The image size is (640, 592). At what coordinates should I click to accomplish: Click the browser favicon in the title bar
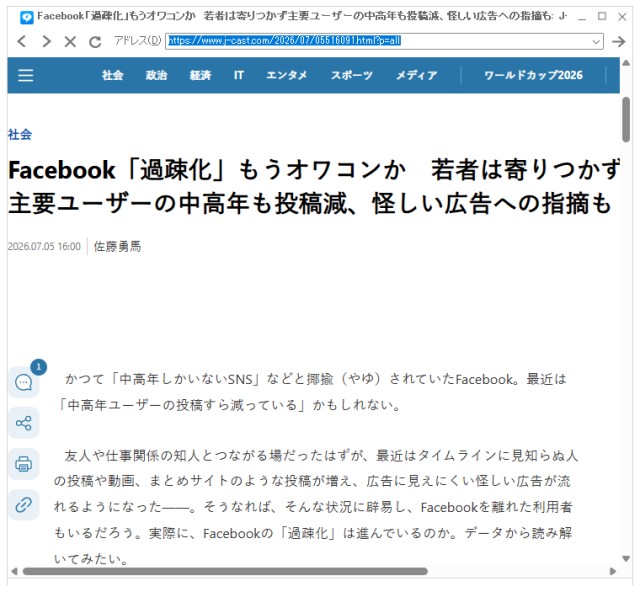[27, 17]
